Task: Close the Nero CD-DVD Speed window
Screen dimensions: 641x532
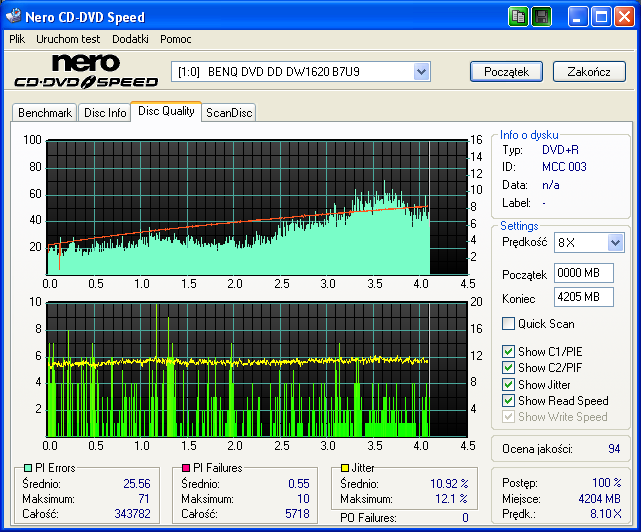Action: tap(625, 17)
